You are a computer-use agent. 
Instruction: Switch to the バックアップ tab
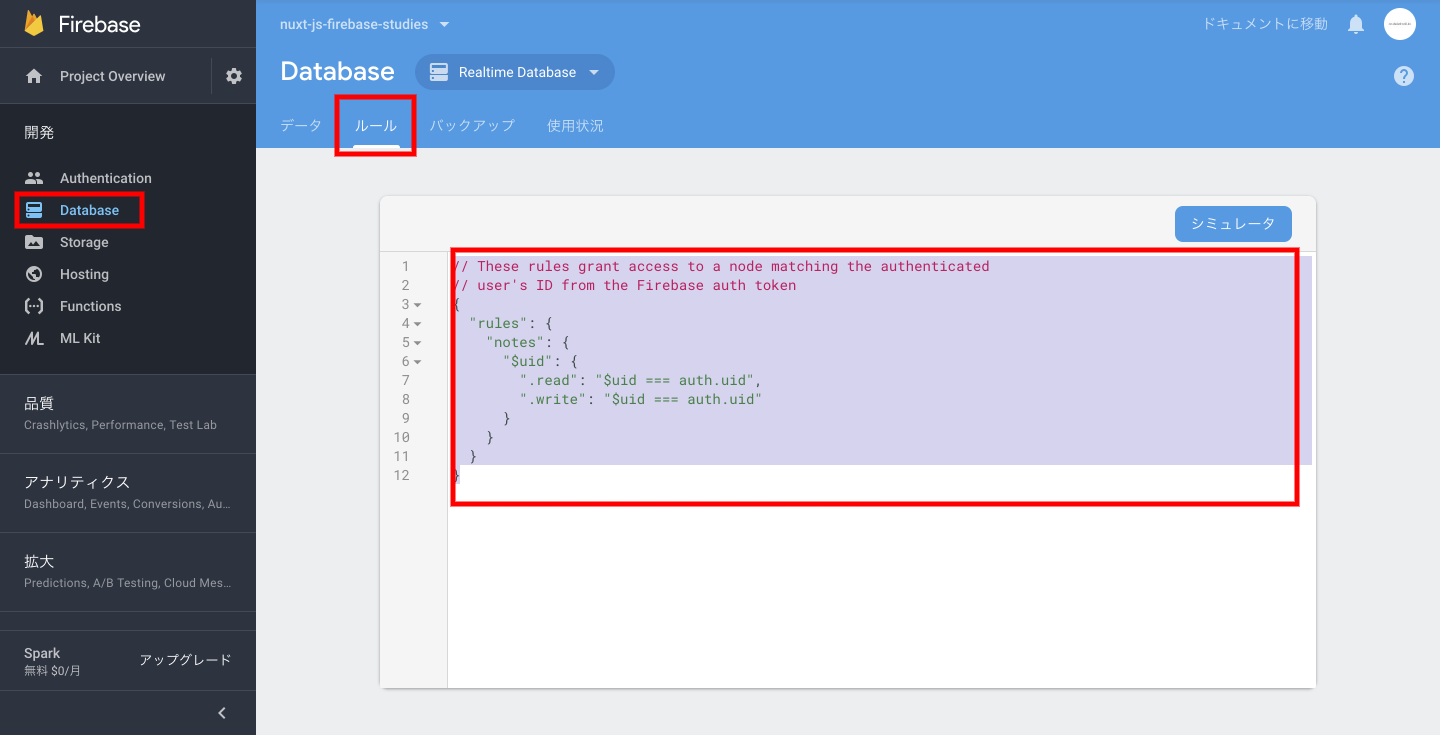click(472, 126)
